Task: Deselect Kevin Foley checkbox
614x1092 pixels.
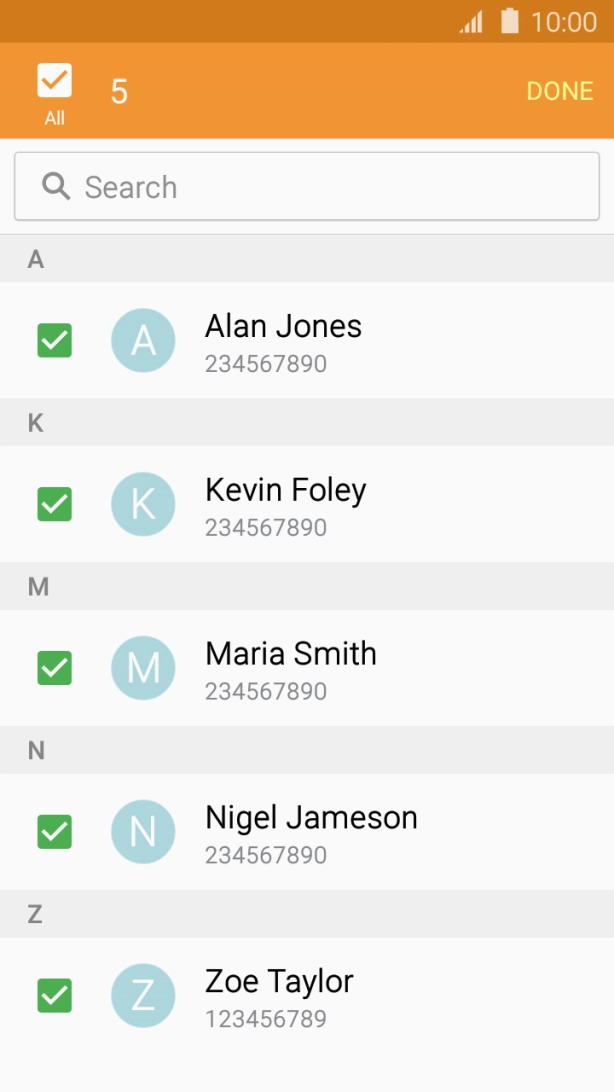Action: (x=54, y=504)
